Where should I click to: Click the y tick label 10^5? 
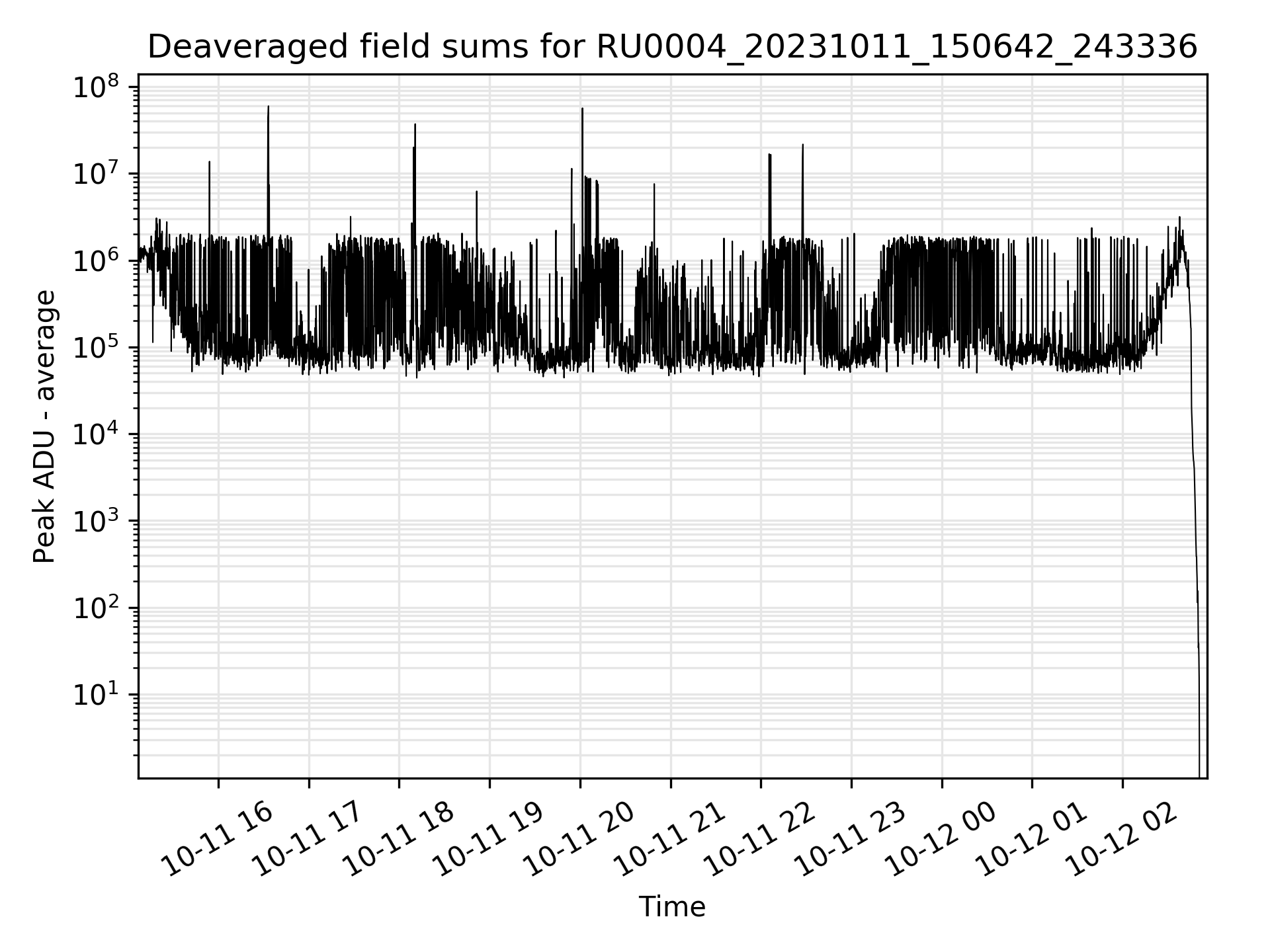pyautogui.click(x=96, y=347)
